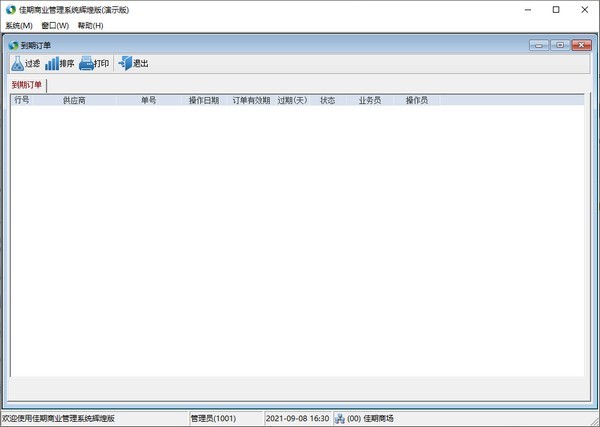Click the 到期订单 window title icon
The height and width of the screenshot is (427, 600).
[13, 46]
